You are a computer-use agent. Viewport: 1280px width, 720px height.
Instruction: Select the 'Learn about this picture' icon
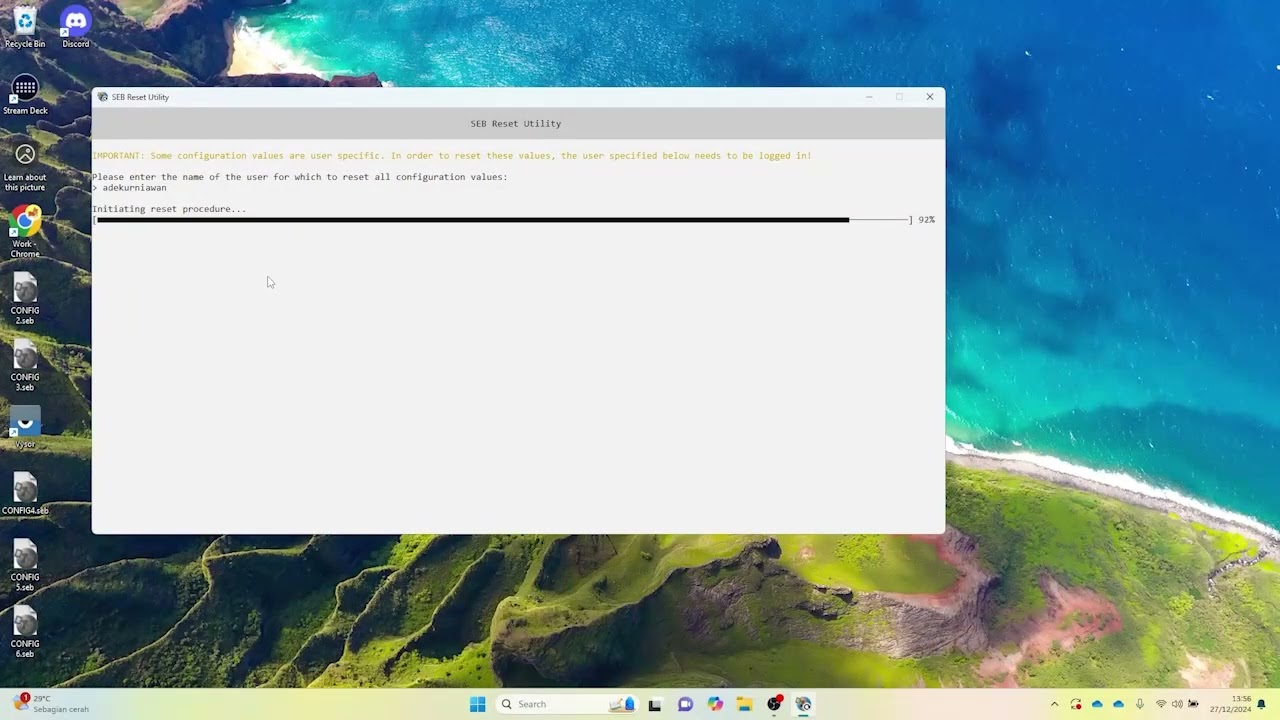pos(25,167)
